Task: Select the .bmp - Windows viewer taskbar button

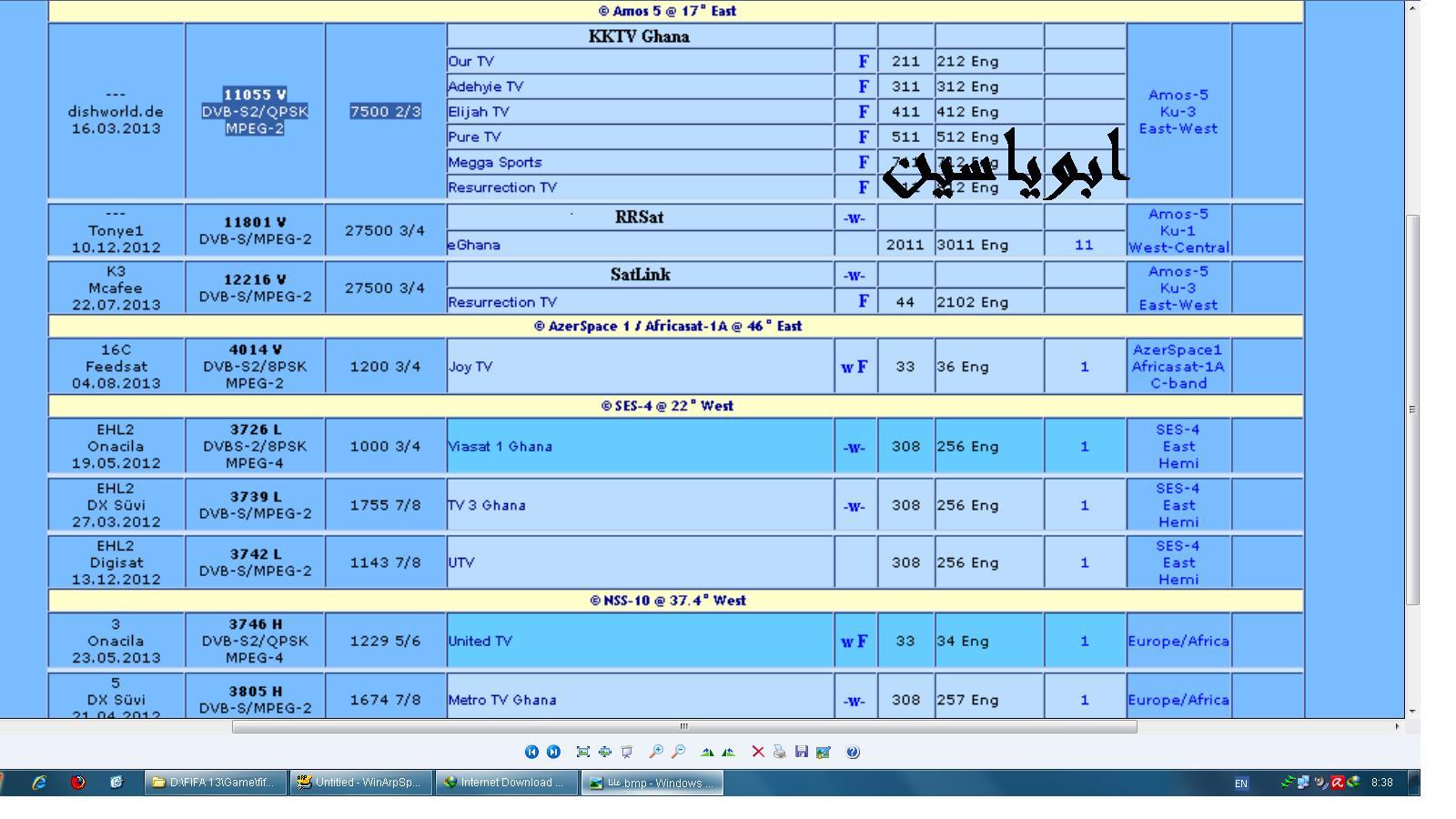Action: [x=652, y=783]
